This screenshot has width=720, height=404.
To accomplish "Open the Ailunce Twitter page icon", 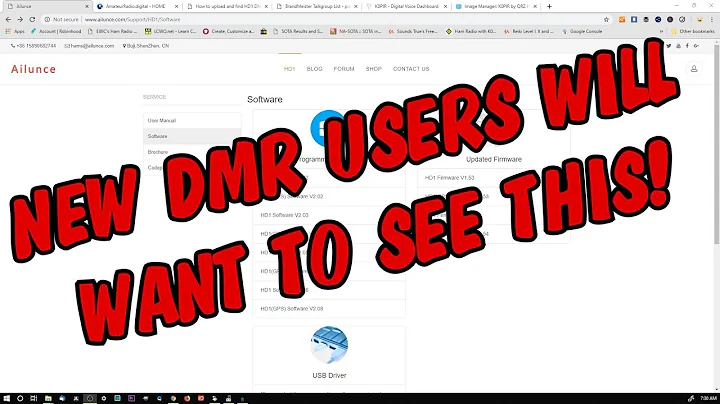I will [x=669, y=45].
